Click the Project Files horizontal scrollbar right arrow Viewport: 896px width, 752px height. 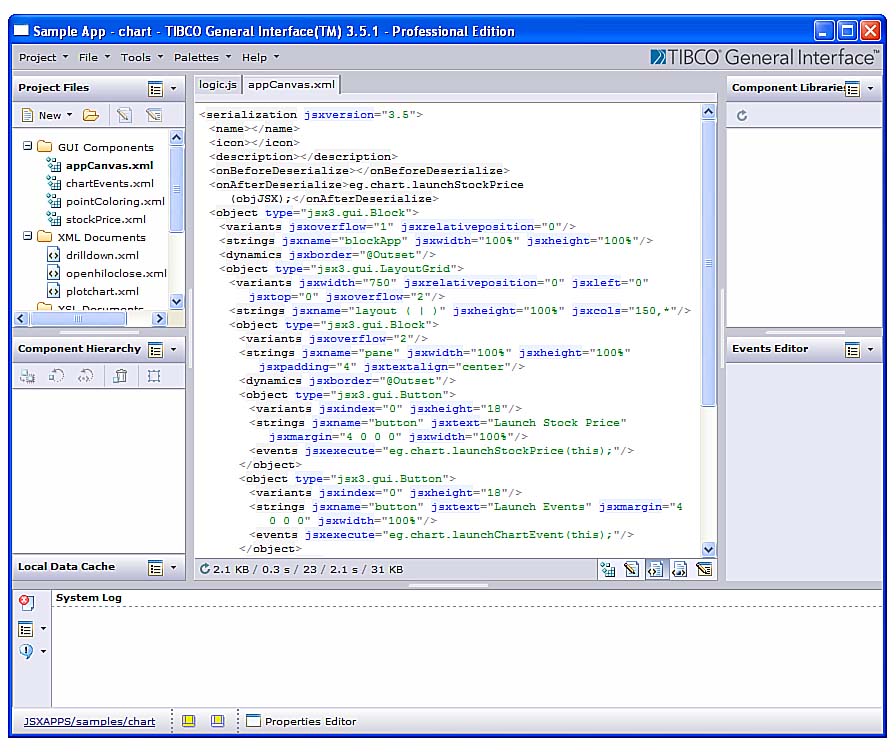pyautogui.click(x=159, y=318)
